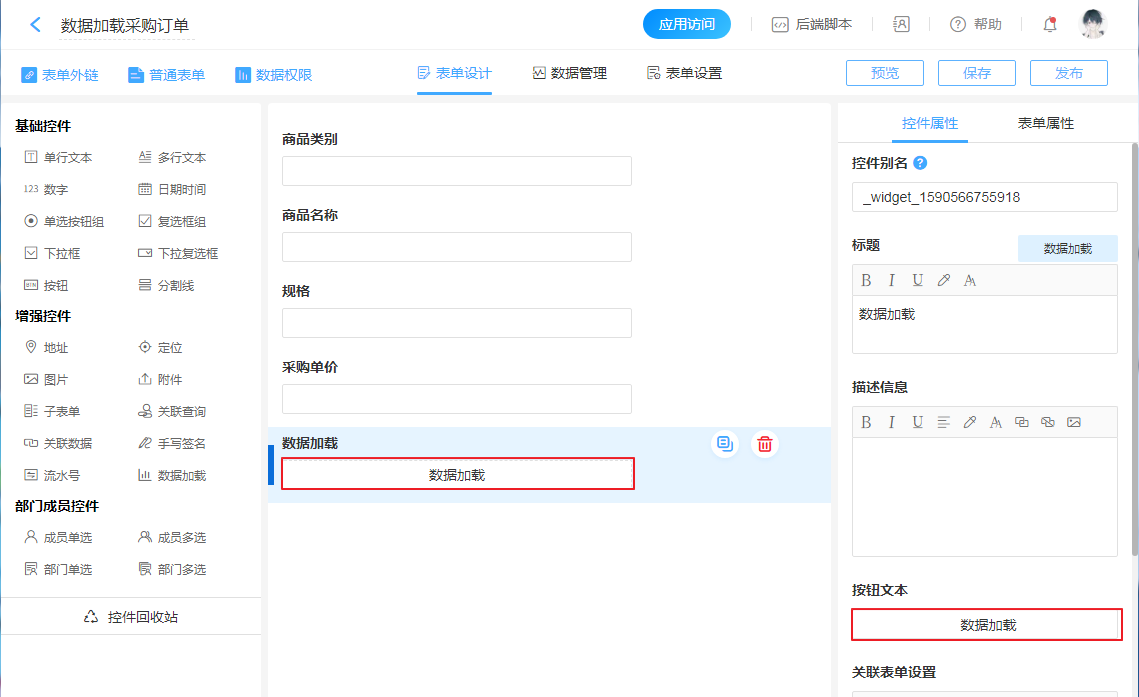Open the 数据管理 tab
Screen dimensions: 1139x697
pyautogui.click(x=570, y=73)
